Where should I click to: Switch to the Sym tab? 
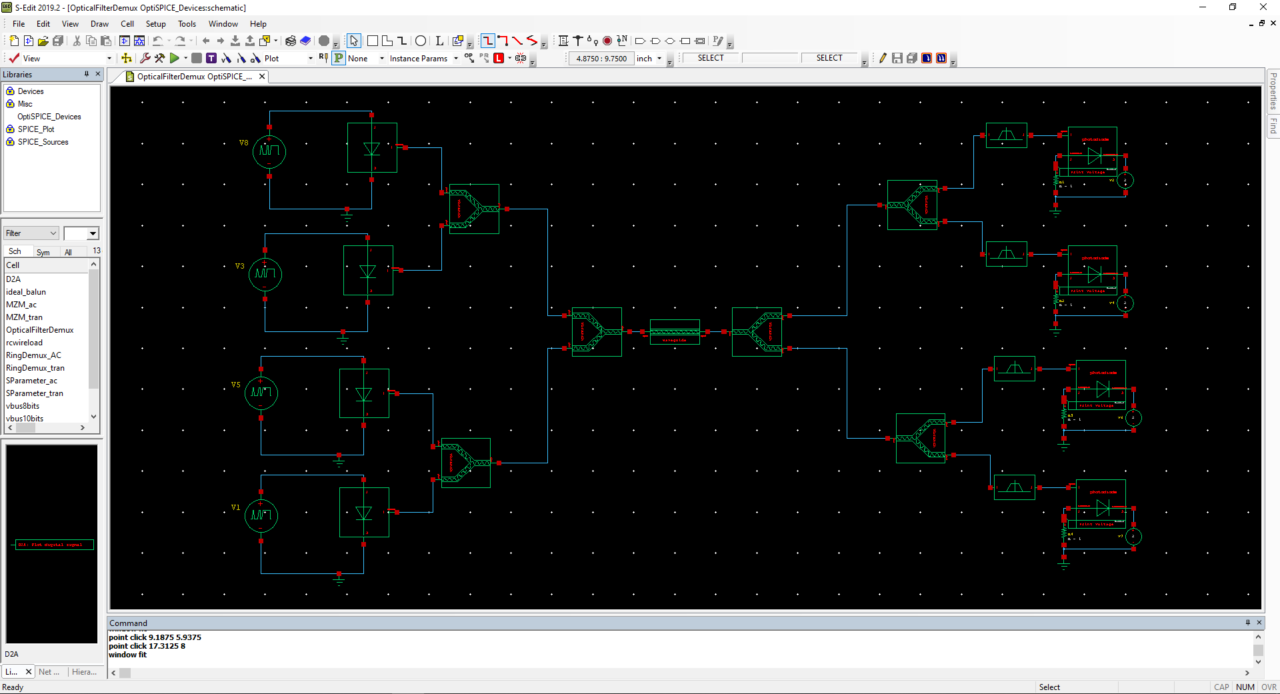click(x=43, y=252)
